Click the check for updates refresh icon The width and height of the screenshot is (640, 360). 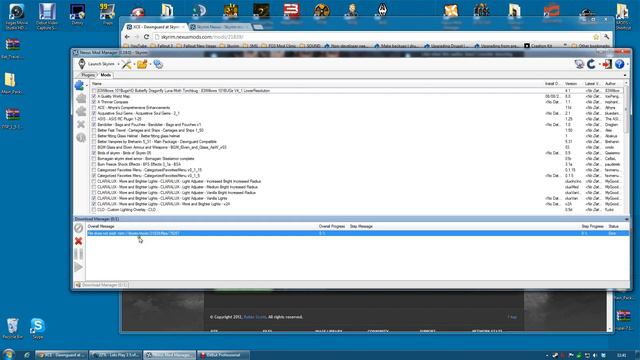[x=591, y=64]
